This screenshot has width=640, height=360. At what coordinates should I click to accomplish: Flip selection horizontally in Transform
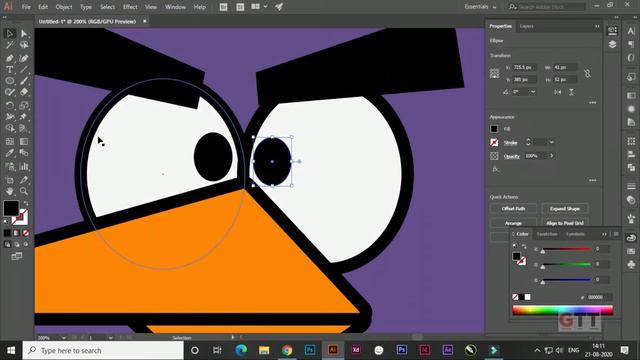(x=558, y=92)
